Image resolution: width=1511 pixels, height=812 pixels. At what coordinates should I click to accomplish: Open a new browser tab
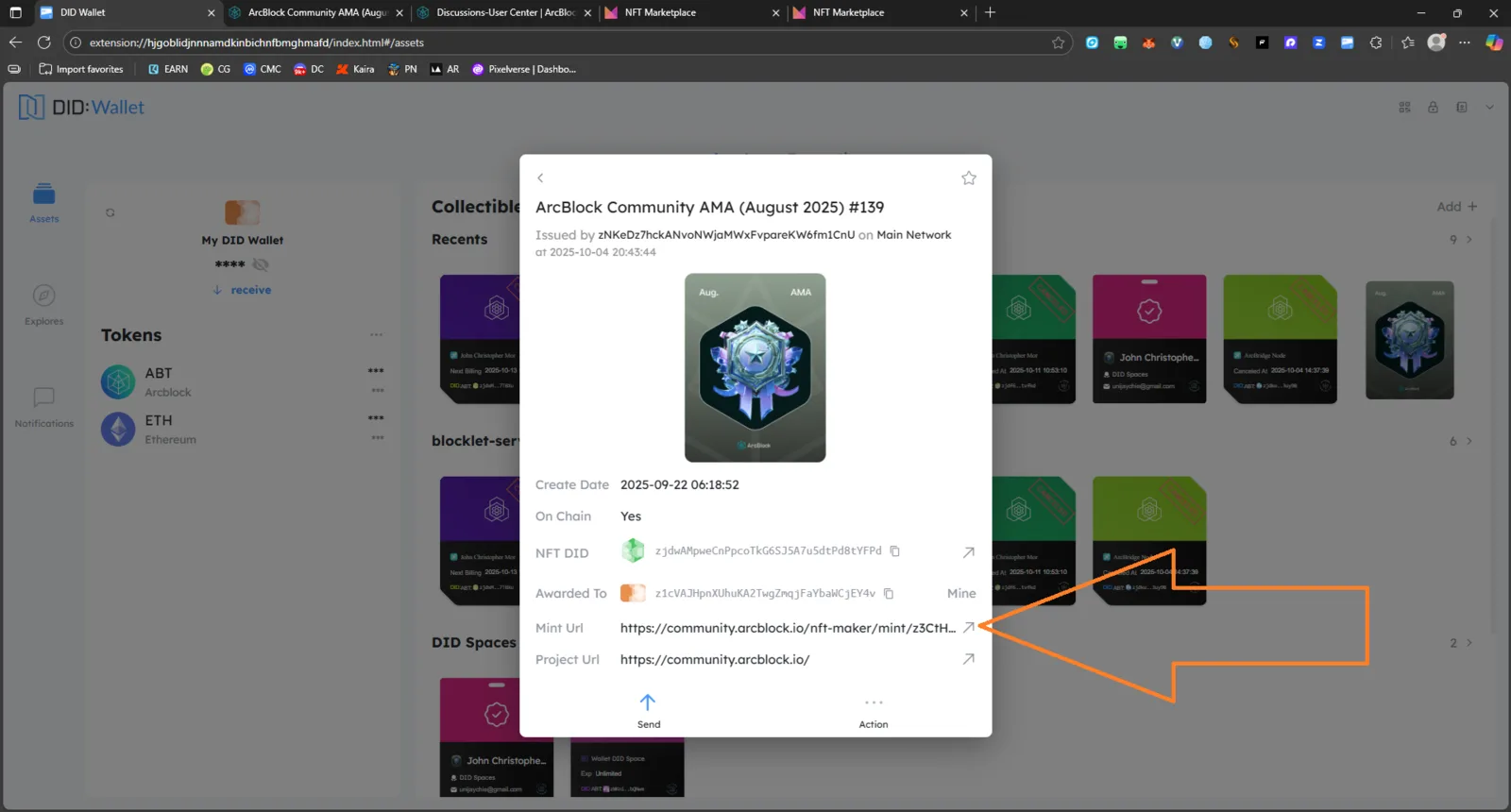tap(990, 13)
